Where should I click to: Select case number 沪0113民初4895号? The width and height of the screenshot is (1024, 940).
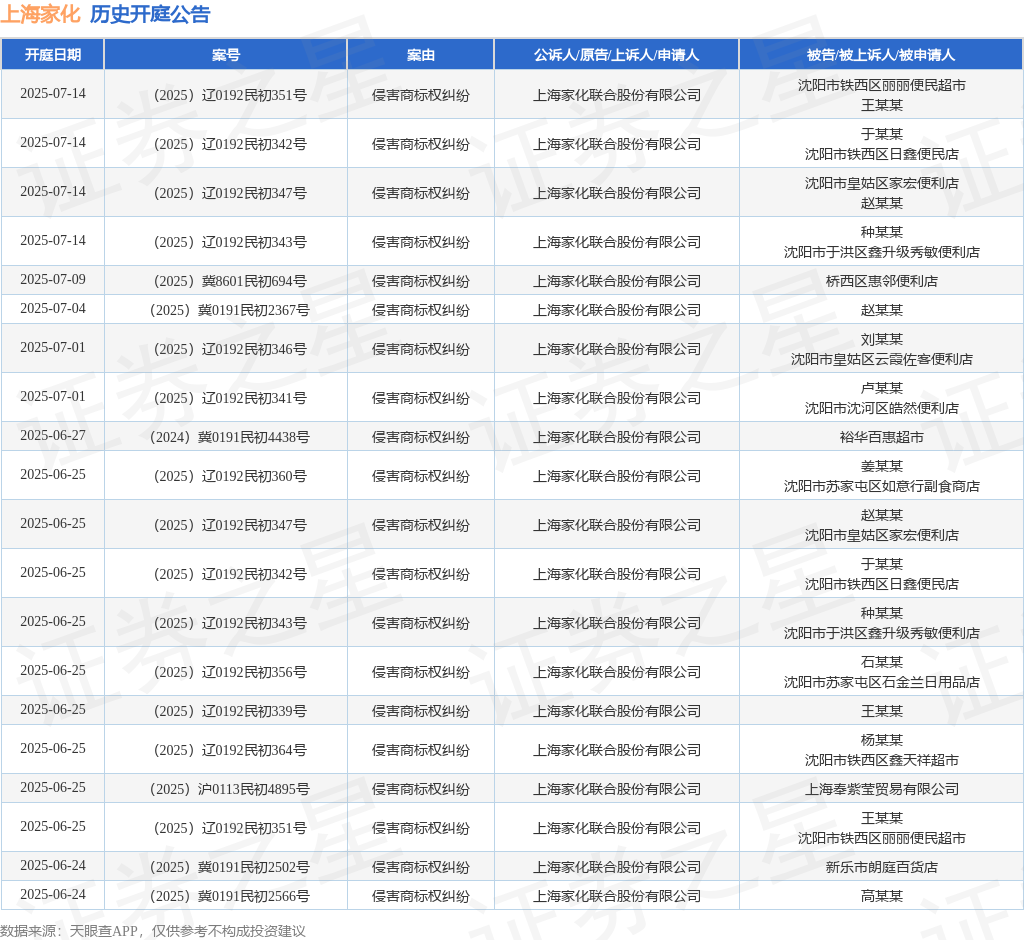[x=230, y=789]
